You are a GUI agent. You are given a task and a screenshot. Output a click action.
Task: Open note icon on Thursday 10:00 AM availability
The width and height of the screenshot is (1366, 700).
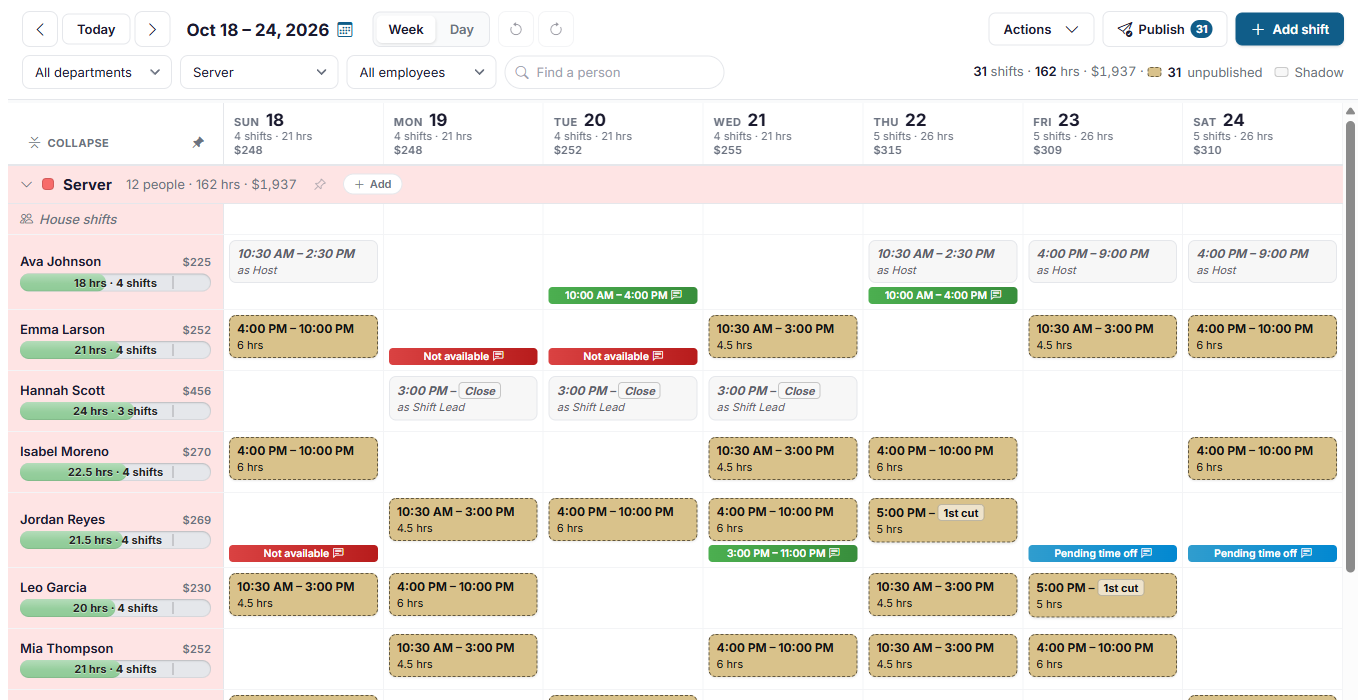994,295
